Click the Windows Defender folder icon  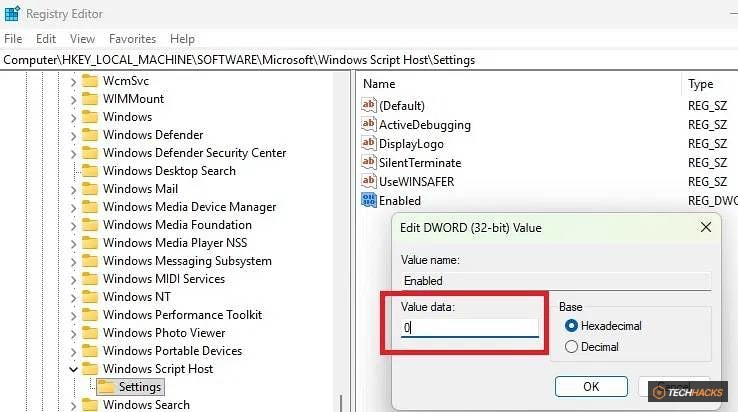pos(89,135)
